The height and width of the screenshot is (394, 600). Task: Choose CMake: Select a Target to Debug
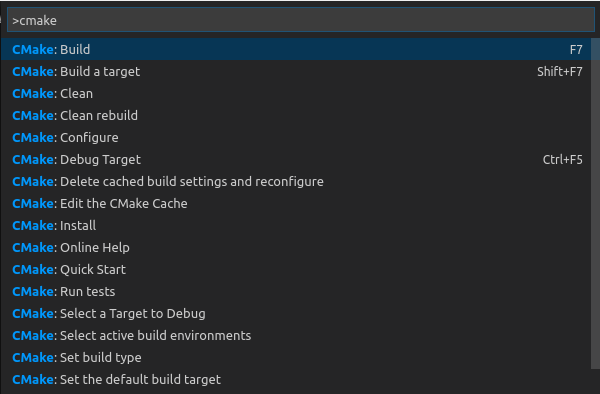click(296, 313)
